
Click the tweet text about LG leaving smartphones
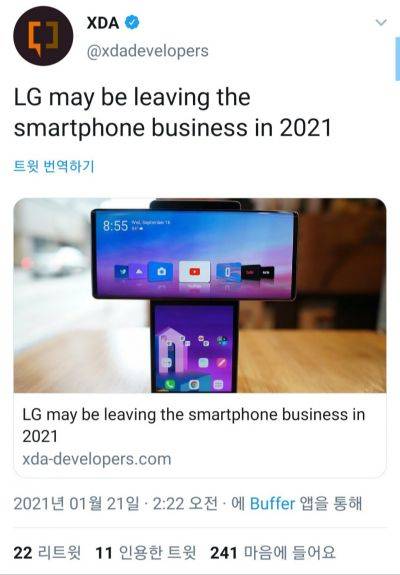[x=172, y=113]
